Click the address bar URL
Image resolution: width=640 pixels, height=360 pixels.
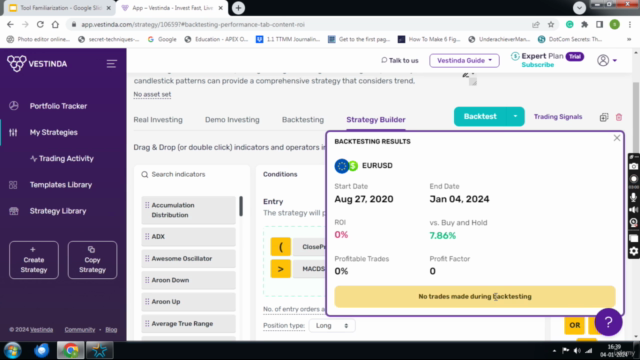click(193, 24)
